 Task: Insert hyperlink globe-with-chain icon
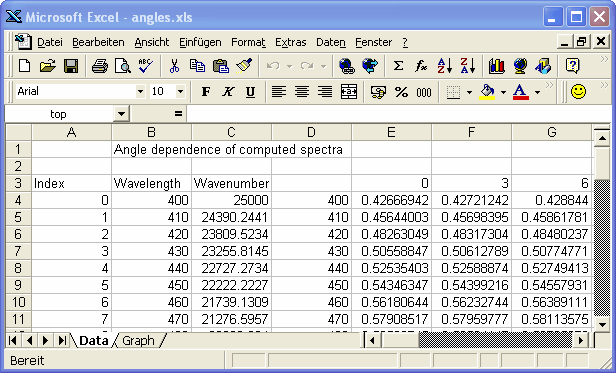pyautogui.click(x=347, y=66)
